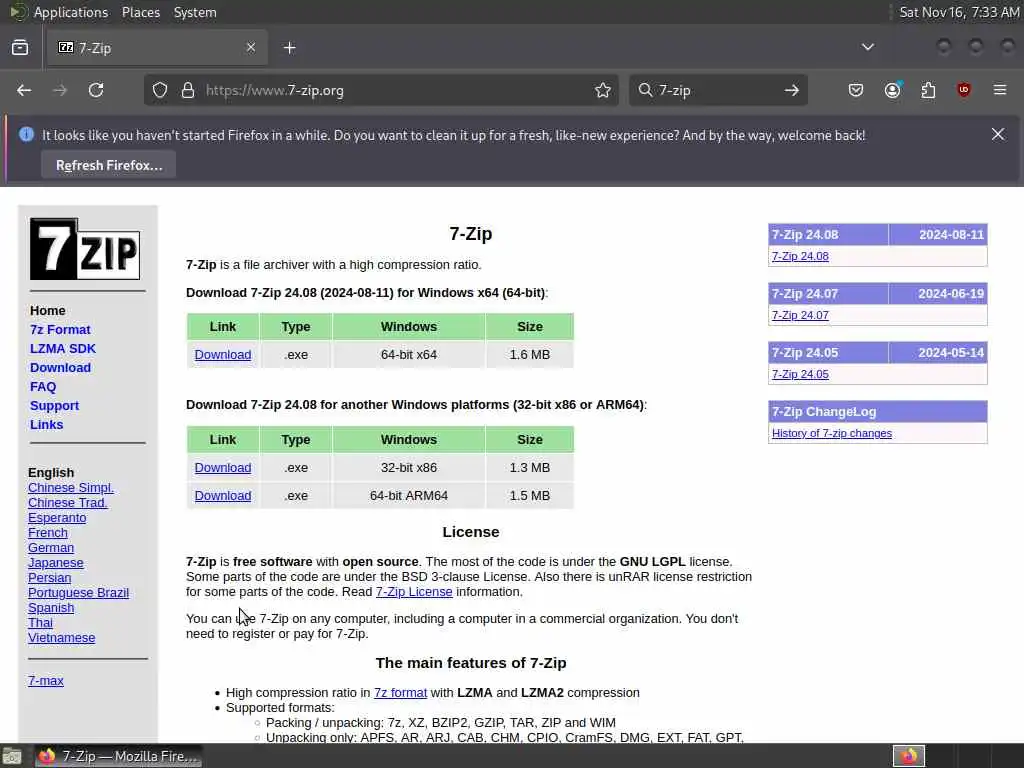
Task: Close the 7-Zip tab
Action: tap(251, 47)
